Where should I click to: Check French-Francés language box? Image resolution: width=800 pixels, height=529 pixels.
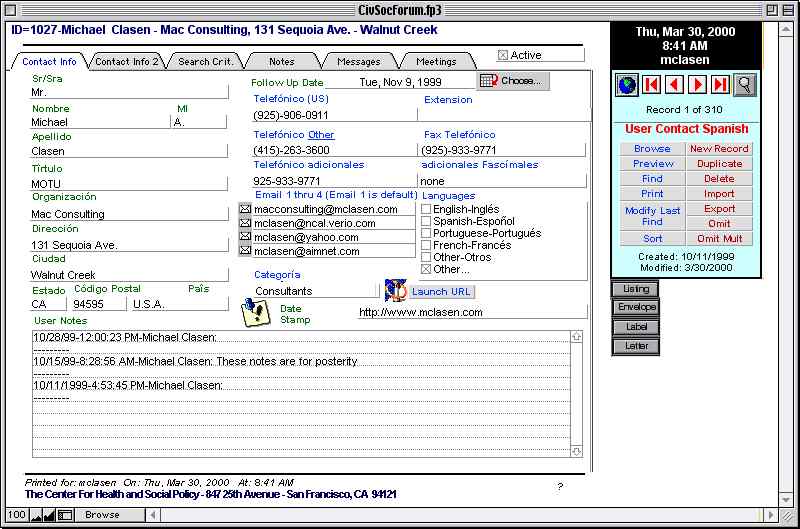pyautogui.click(x=426, y=245)
